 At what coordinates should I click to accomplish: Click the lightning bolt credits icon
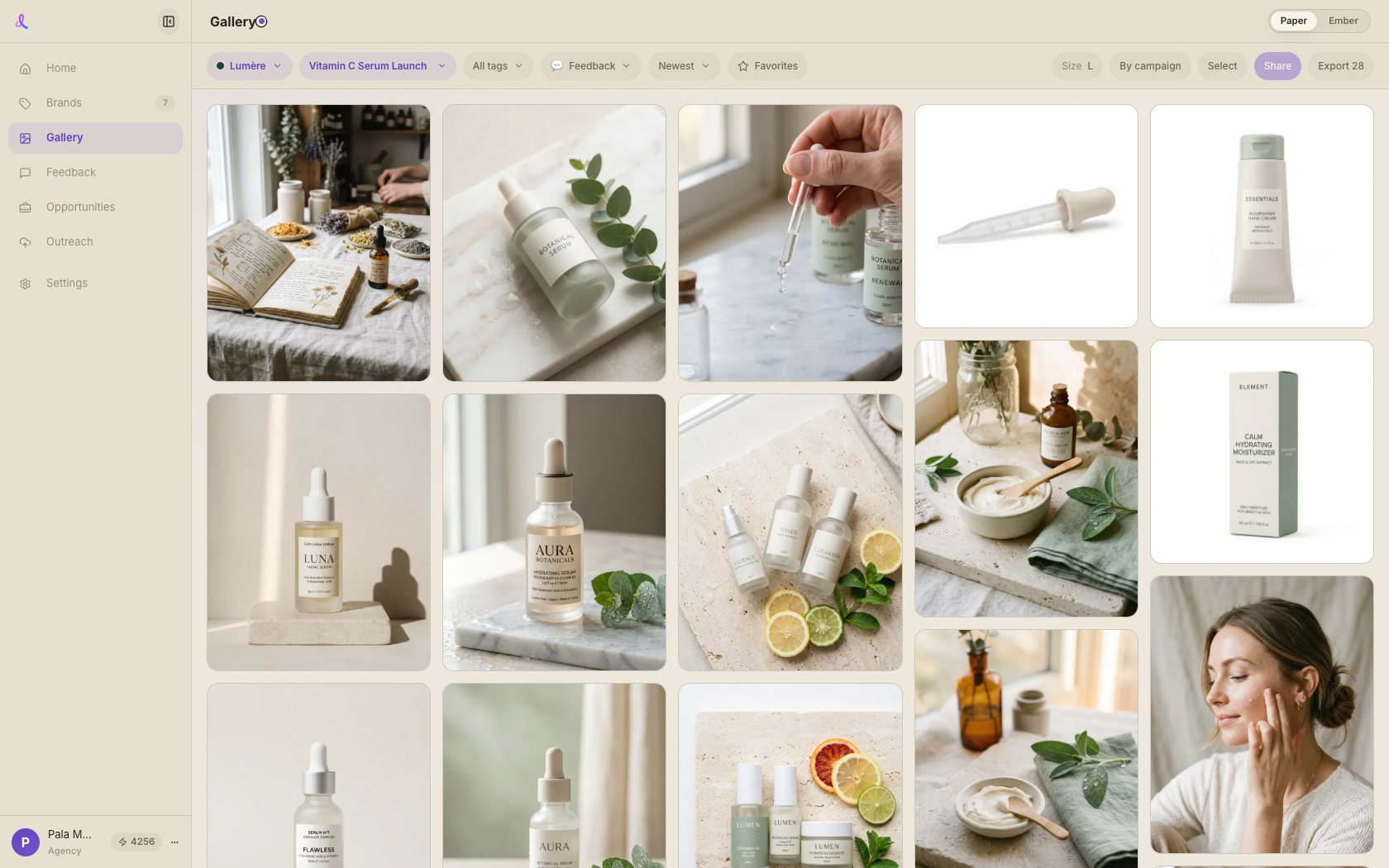point(123,842)
